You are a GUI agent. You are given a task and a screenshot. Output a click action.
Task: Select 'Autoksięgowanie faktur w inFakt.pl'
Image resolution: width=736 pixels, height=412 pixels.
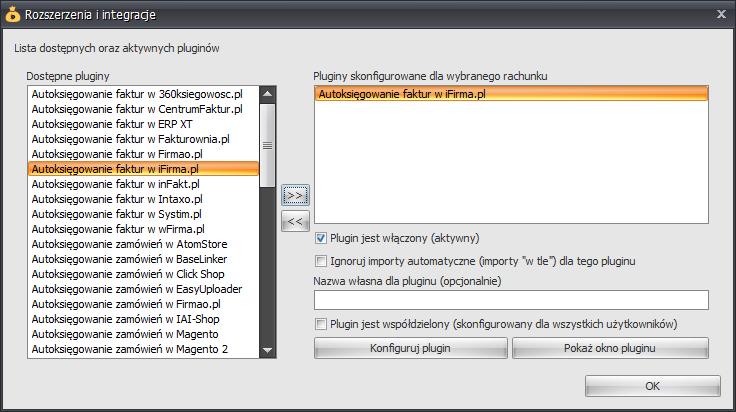[143, 184]
